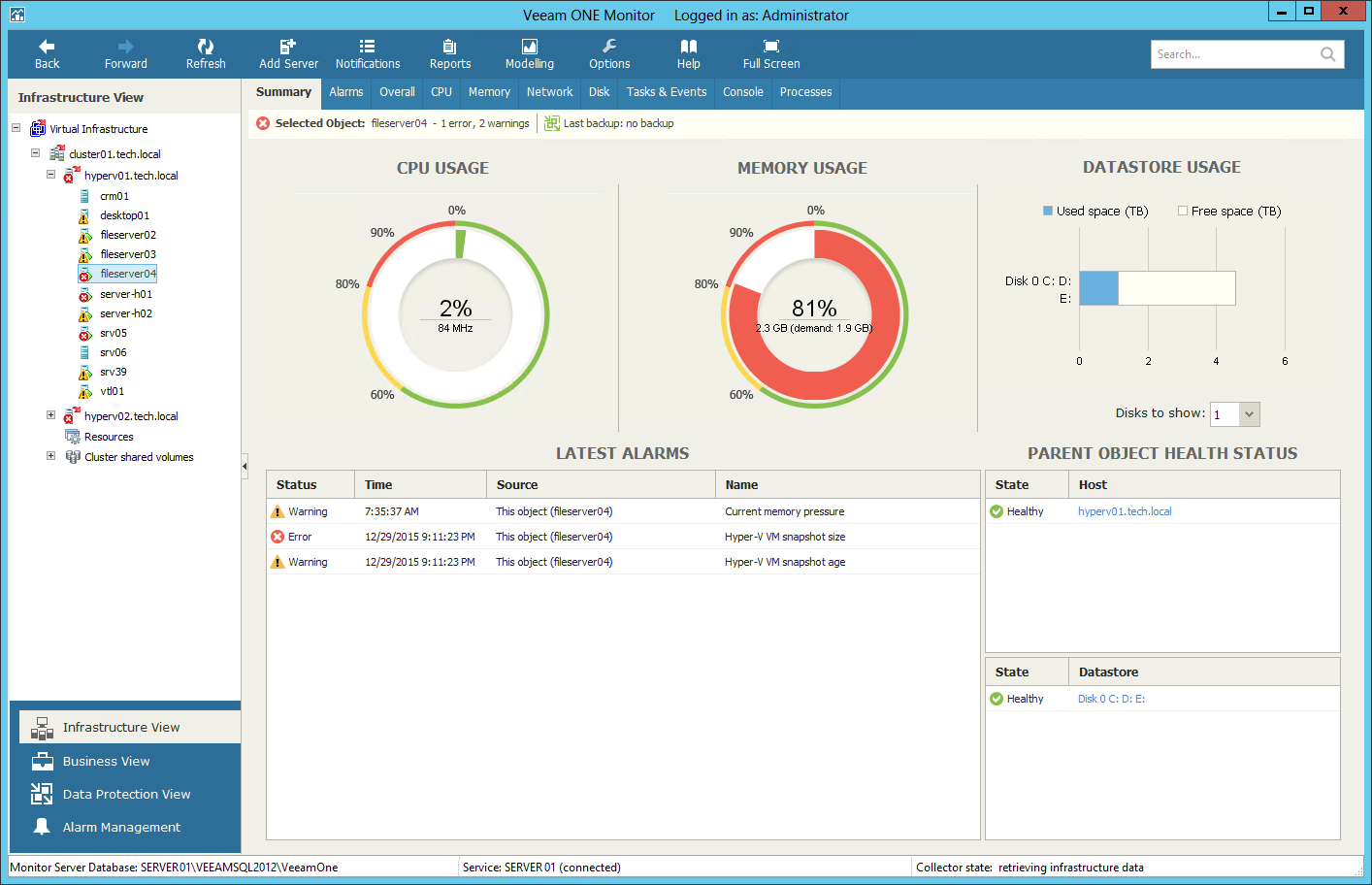This screenshot has height=885, width=1372.
Task: Click the search magnifier icon
Action: click(x=1327, y=54)
